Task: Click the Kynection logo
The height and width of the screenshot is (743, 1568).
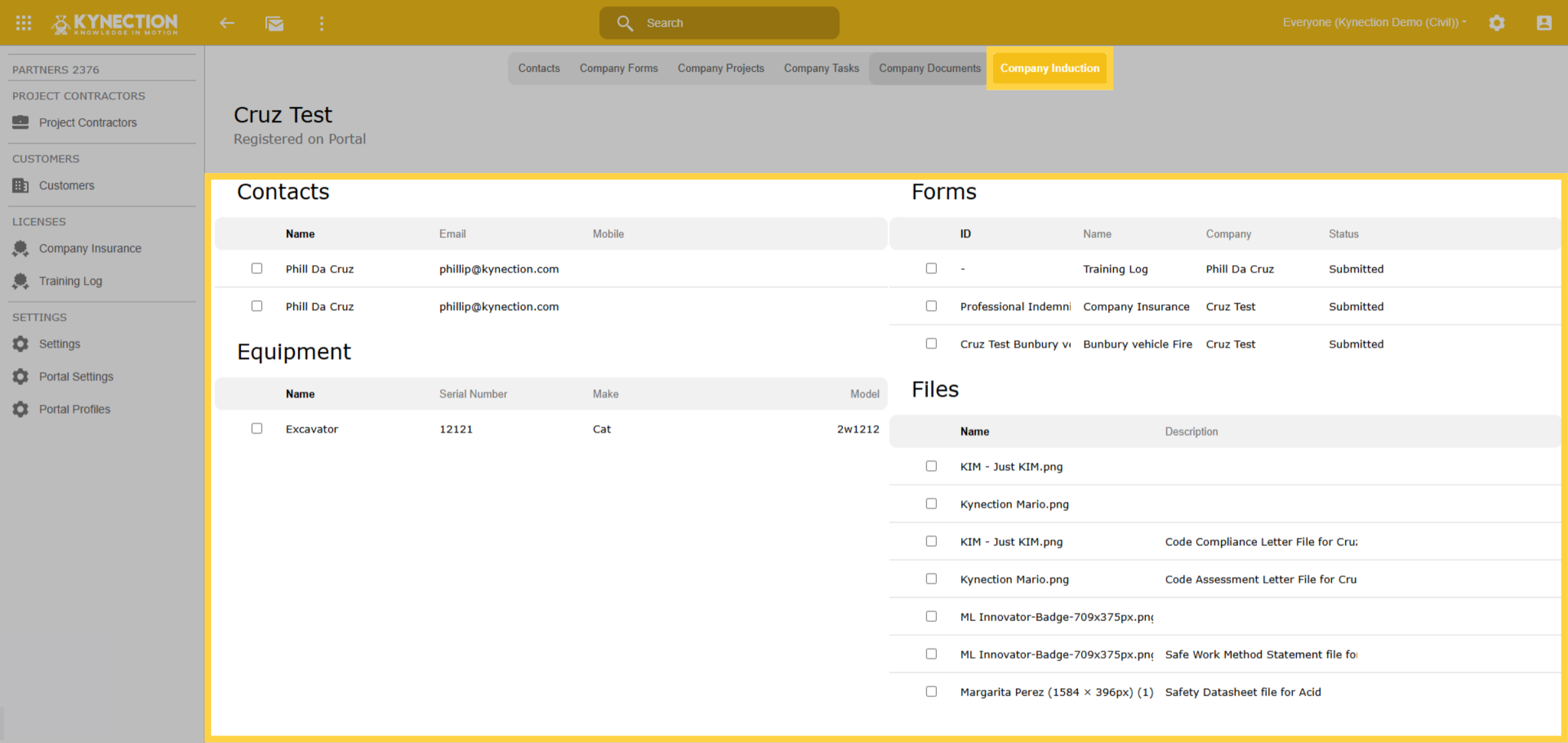Action: (x=114, y=24)
